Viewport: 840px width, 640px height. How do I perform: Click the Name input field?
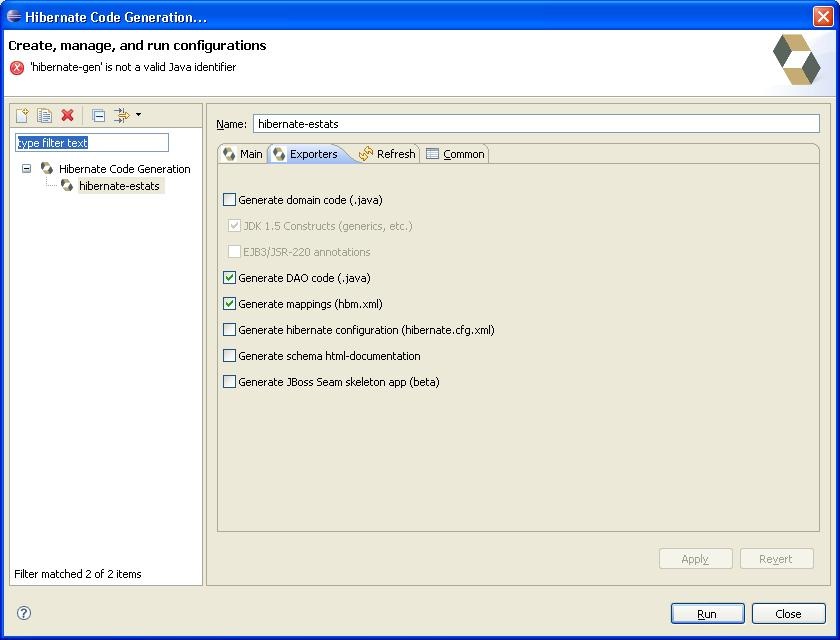tap(535, 124)
